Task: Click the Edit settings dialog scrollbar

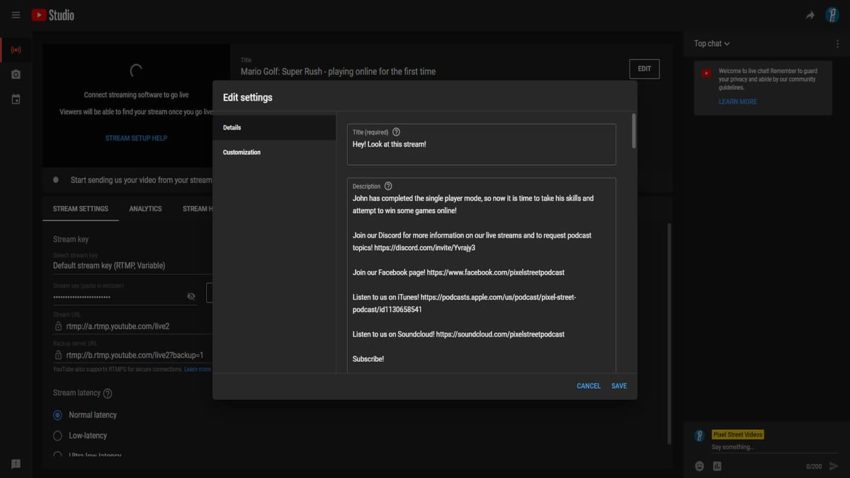Action: [634, 131]
